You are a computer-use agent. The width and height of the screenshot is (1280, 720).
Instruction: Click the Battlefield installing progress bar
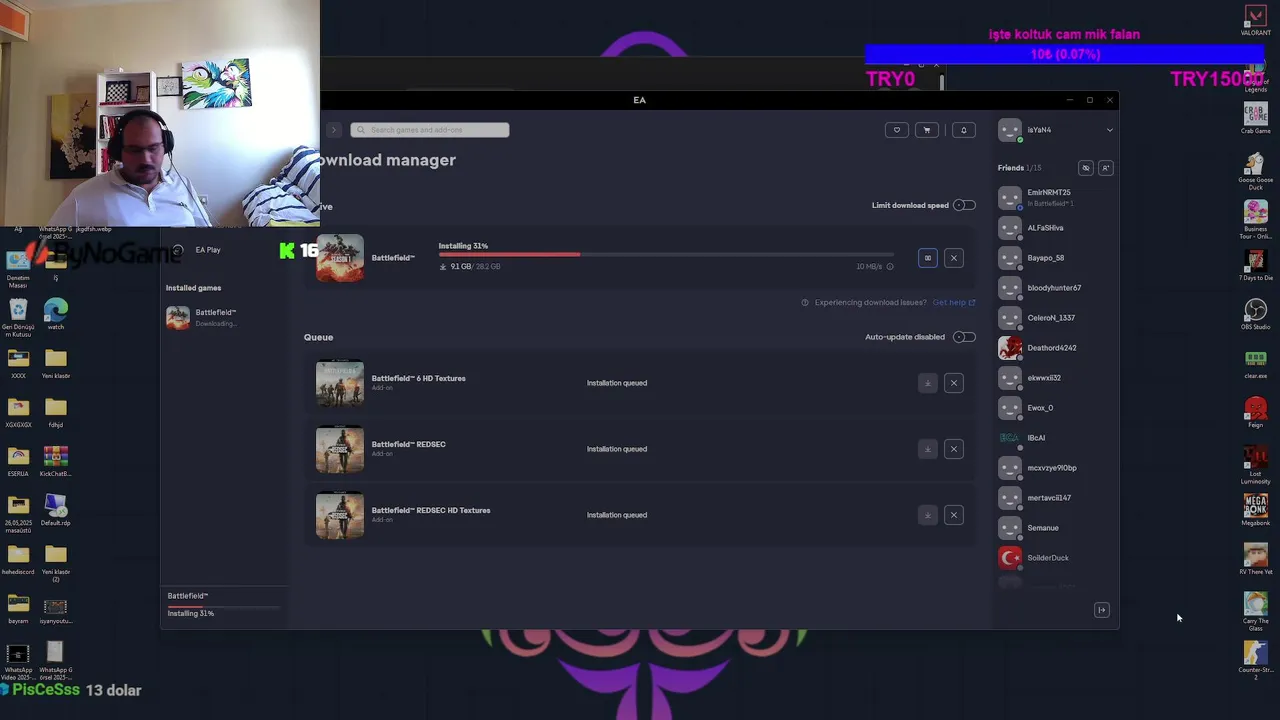pyautogui.click(x=666, y=255)
